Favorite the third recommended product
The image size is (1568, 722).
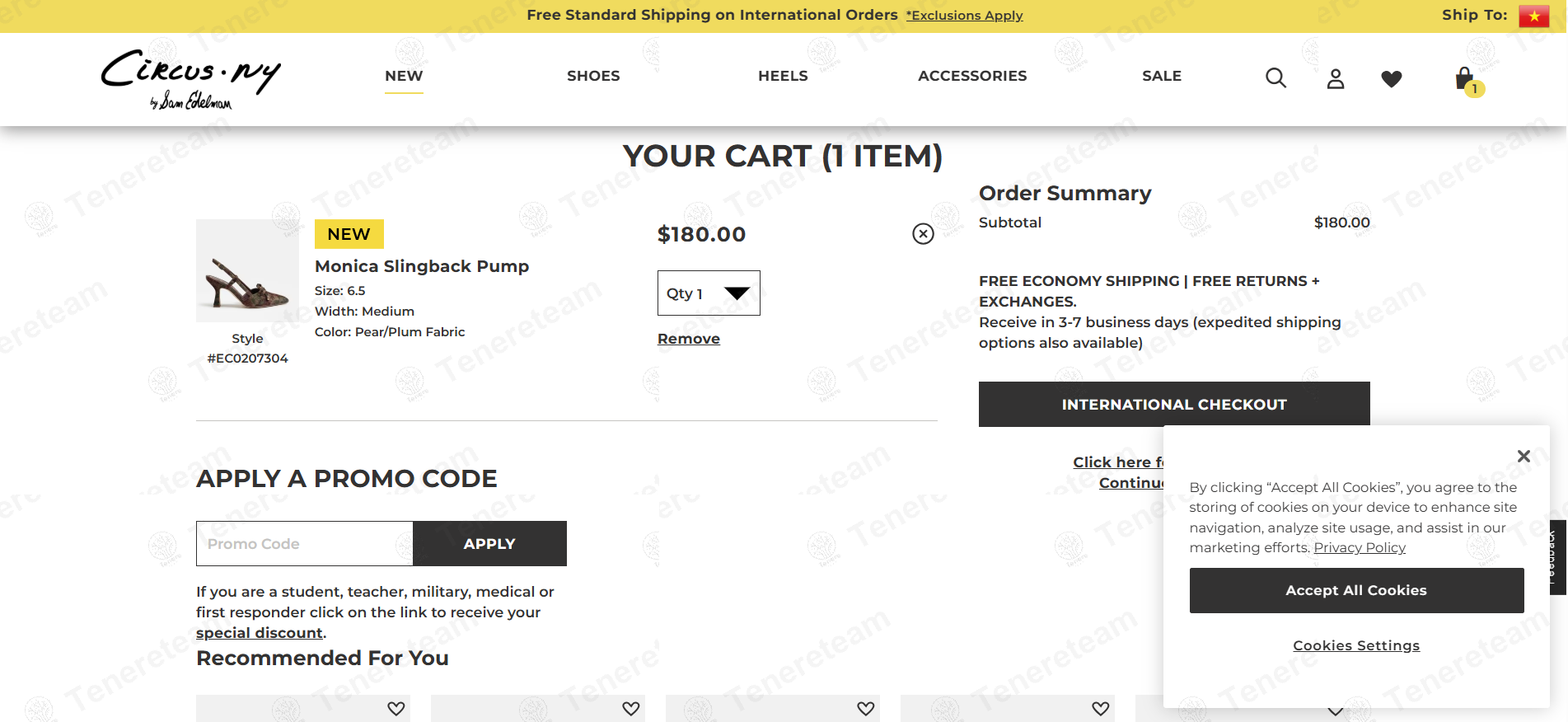866,708
